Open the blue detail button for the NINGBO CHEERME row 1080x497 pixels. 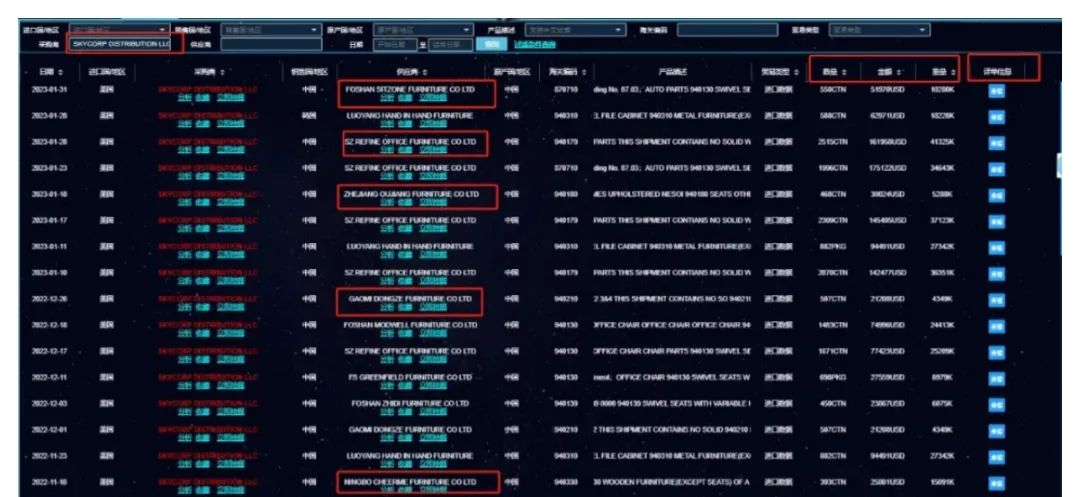tap(996, 484)
